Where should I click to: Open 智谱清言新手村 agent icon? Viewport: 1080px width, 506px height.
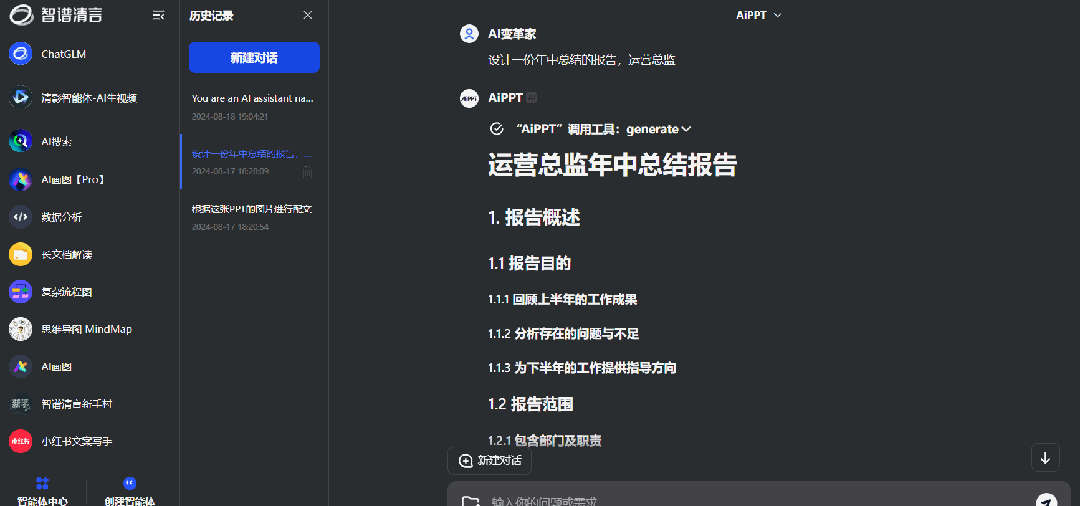[21, 404]
